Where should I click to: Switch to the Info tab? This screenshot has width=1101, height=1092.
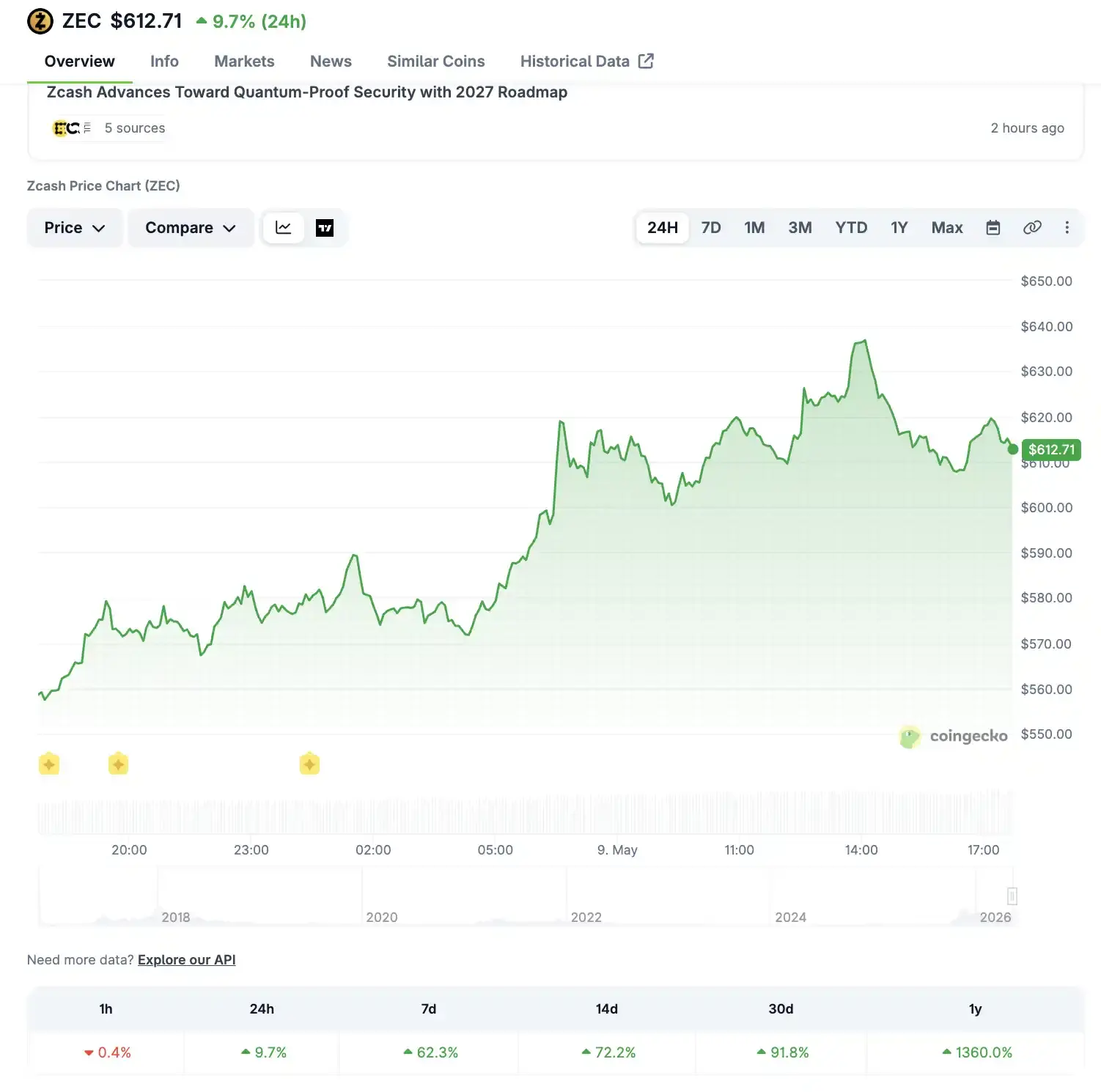click(164, 62)
